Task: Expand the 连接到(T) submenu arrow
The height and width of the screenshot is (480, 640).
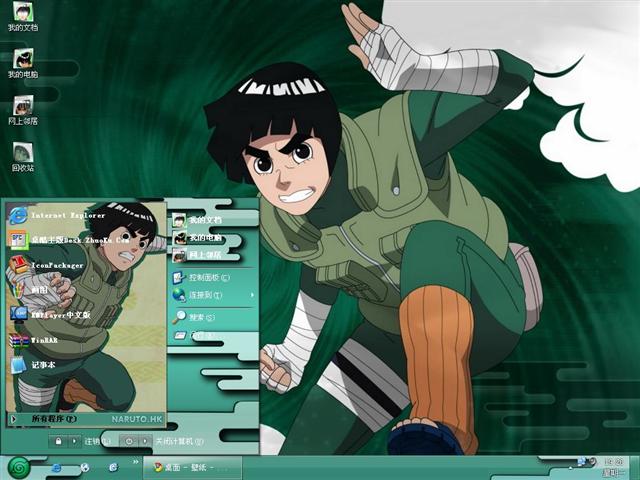Action: click(x=252, y=295)
